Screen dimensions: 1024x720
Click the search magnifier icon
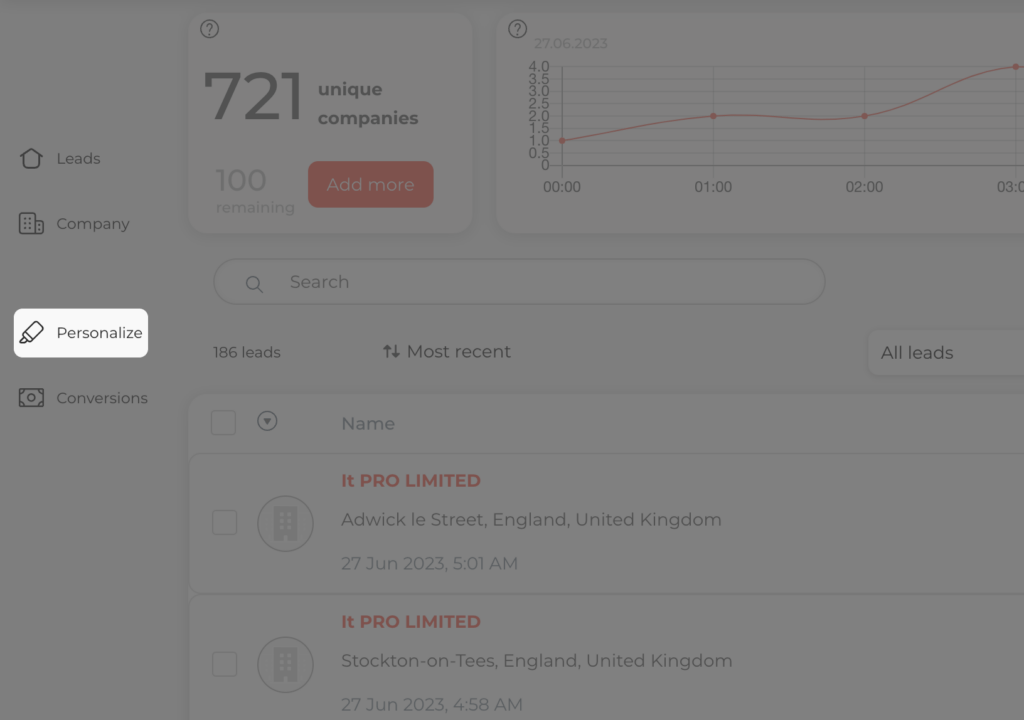[x=254, y=284]
